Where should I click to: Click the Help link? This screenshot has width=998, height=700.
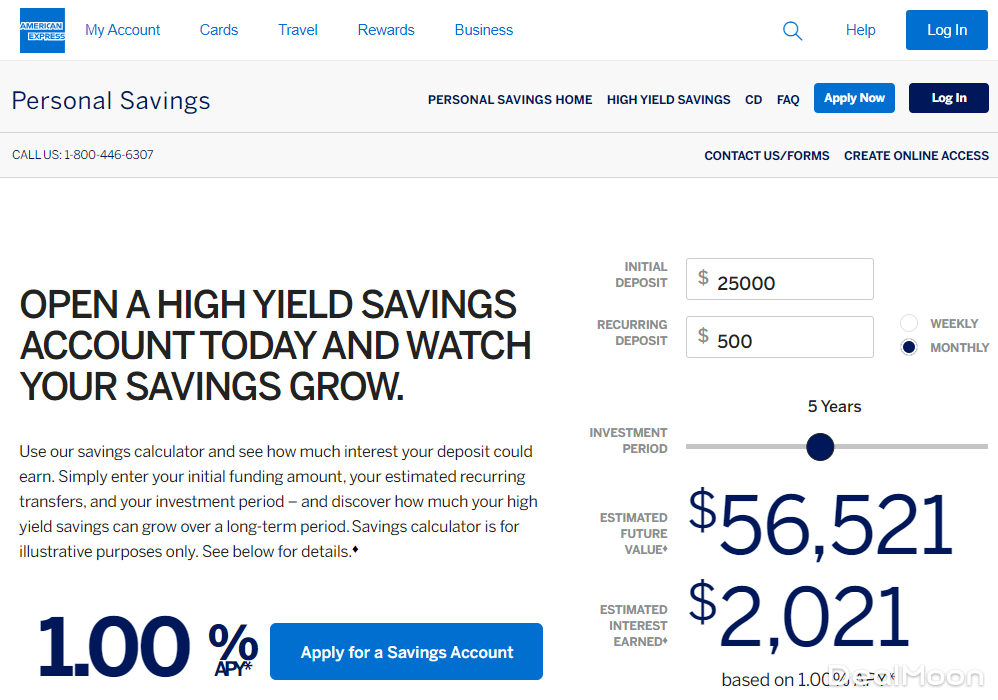point(860,30)
